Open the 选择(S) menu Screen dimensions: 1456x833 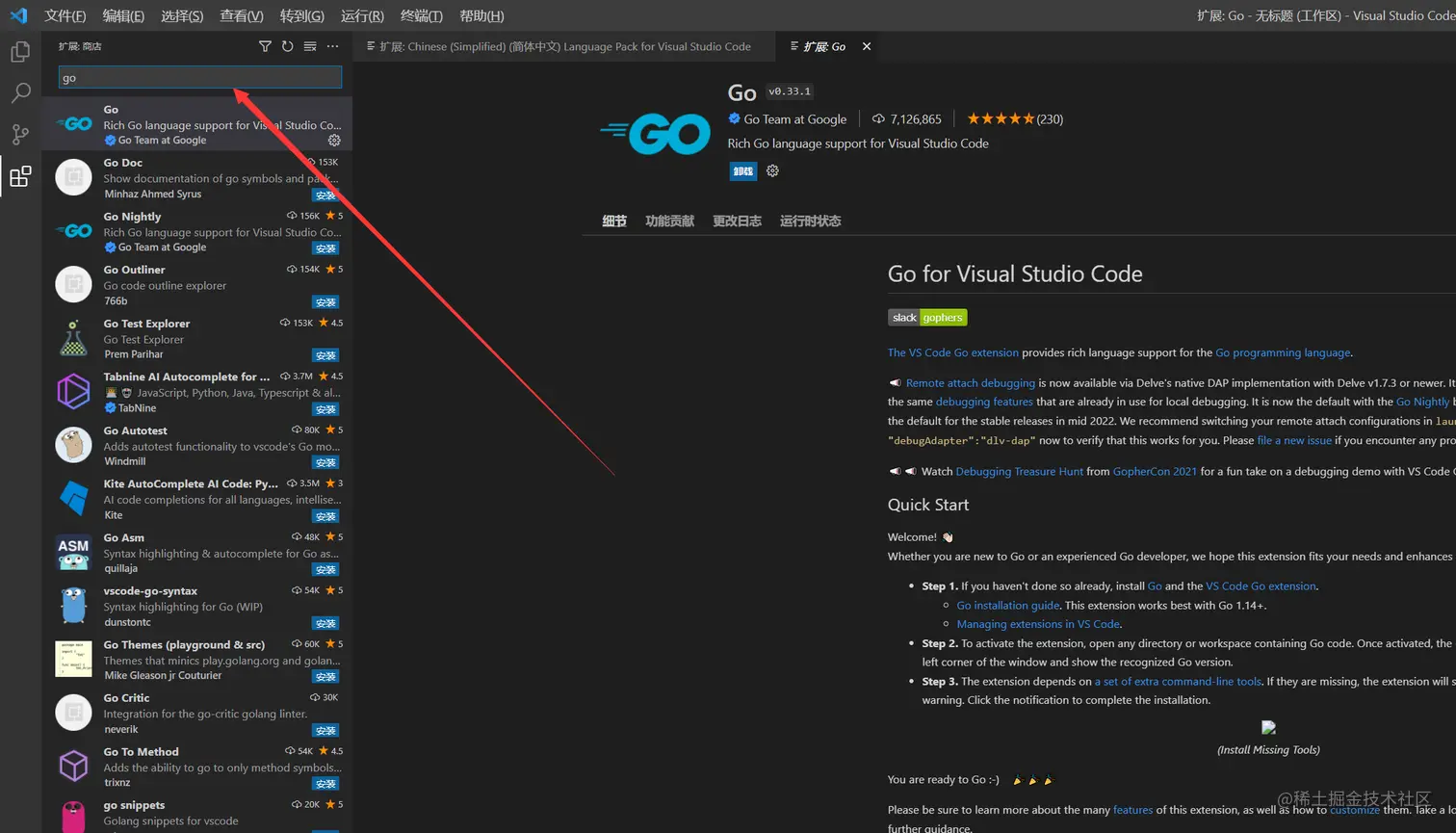182,15
